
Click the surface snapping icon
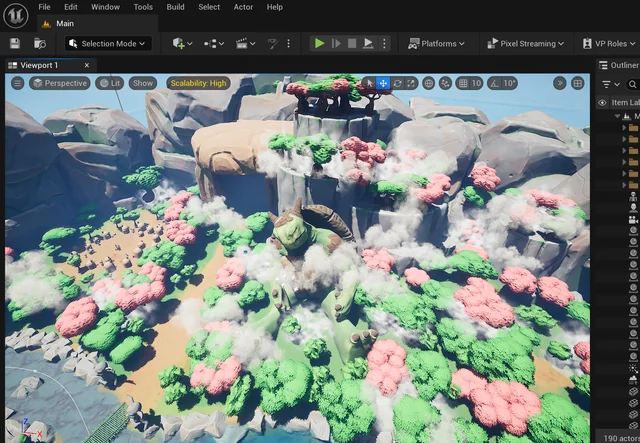(x=445, y=83)
